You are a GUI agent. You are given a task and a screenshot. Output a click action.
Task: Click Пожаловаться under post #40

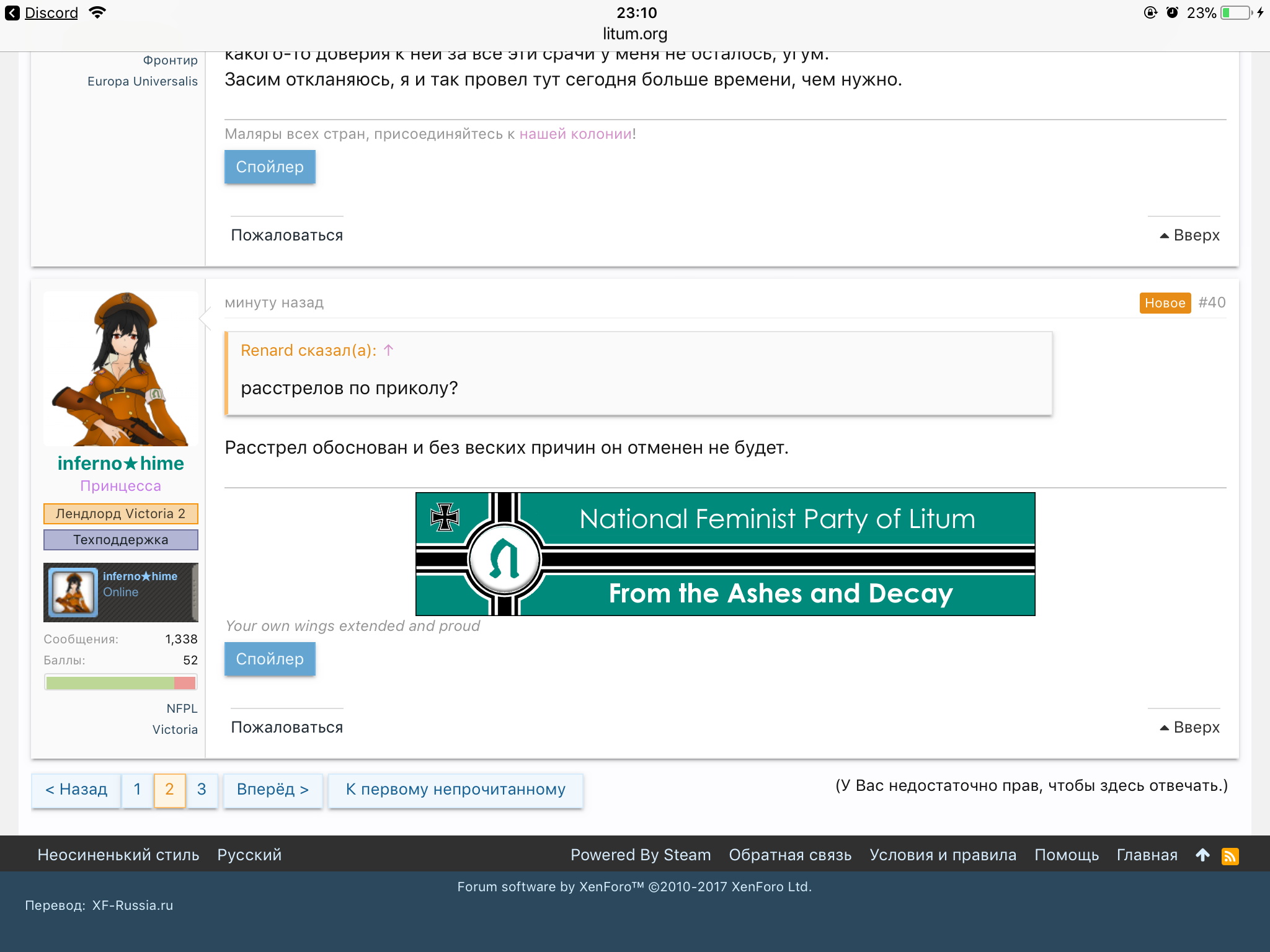coord(286,727)
